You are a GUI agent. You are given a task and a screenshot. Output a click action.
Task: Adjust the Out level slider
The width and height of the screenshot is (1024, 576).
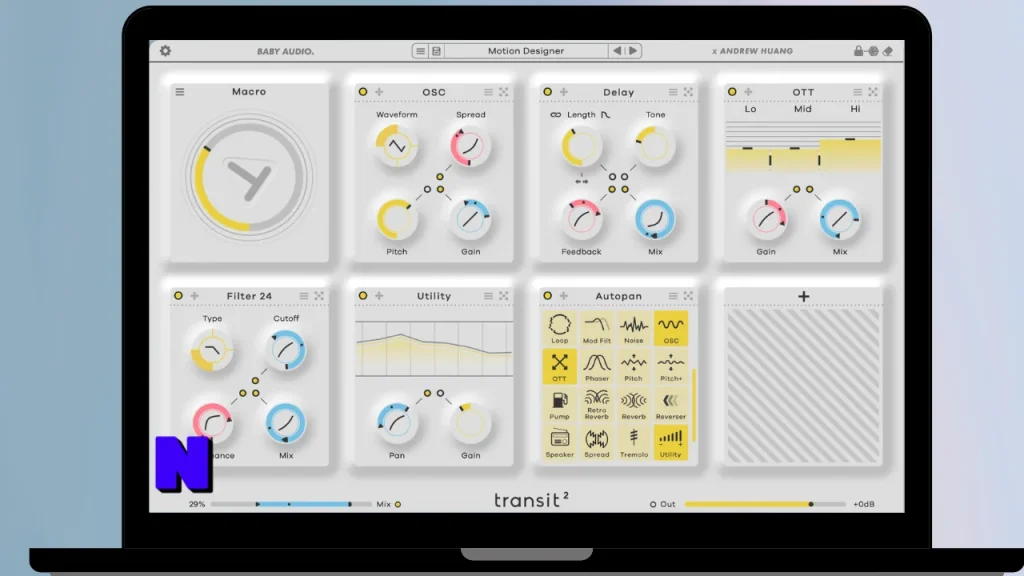point(765,504)
